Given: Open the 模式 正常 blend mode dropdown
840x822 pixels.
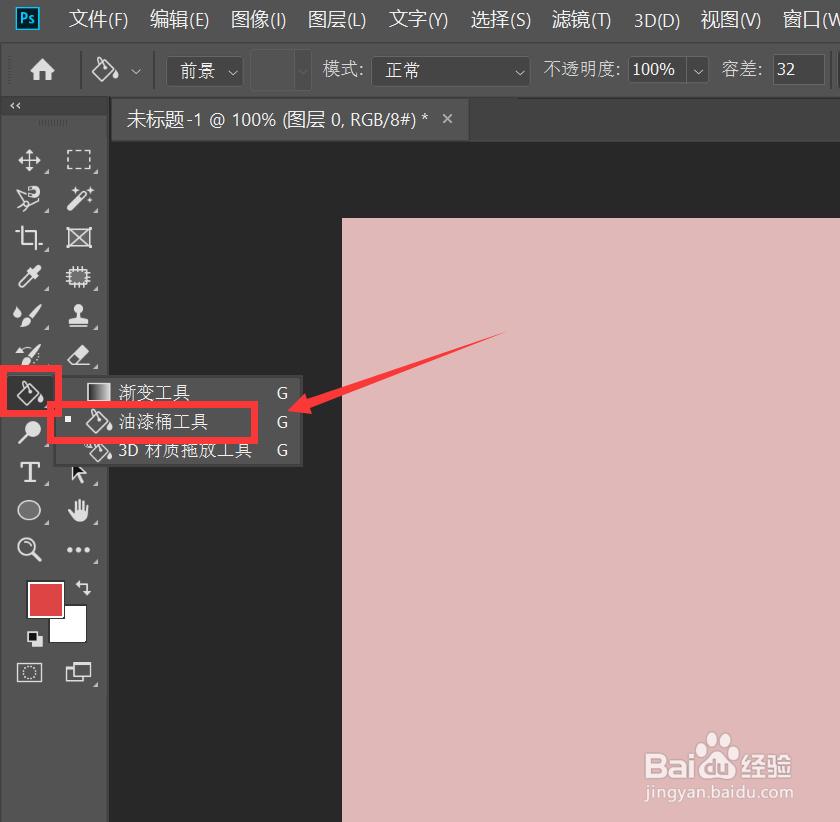Looking at the screenshot, I should [451, 71].
